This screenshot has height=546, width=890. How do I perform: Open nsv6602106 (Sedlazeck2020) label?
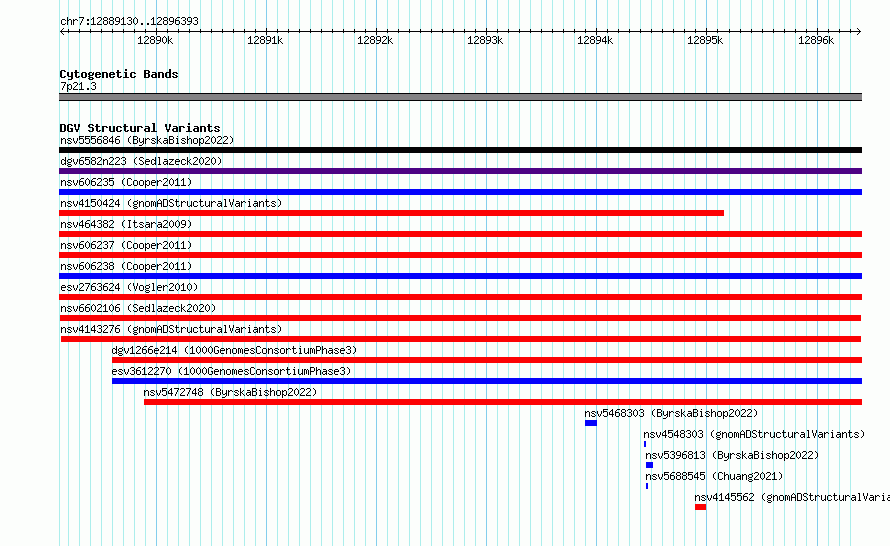pyautogui.click(x=138, y=308)
